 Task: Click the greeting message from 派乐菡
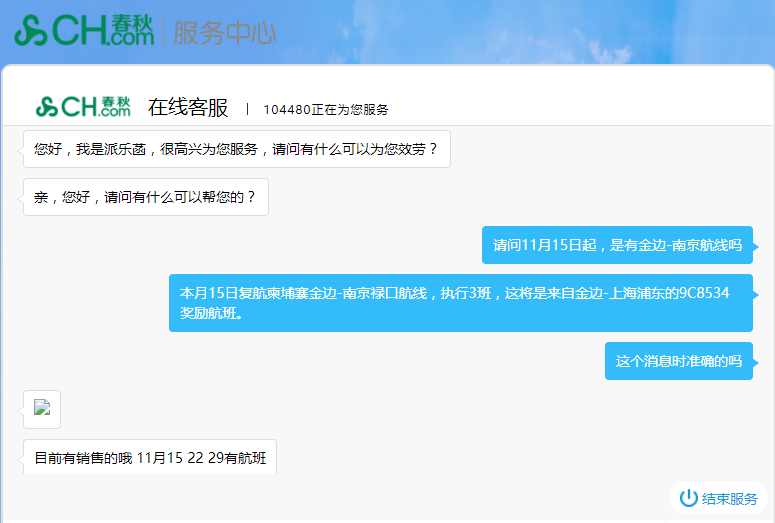coord(237,149)
